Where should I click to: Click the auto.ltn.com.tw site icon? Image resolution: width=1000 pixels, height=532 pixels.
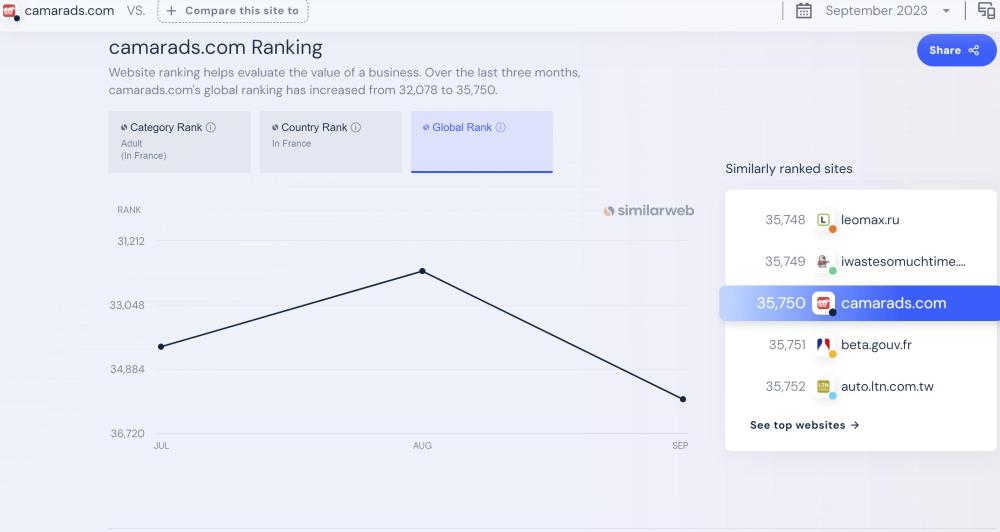pyautogui.click(x=824, y=387)
